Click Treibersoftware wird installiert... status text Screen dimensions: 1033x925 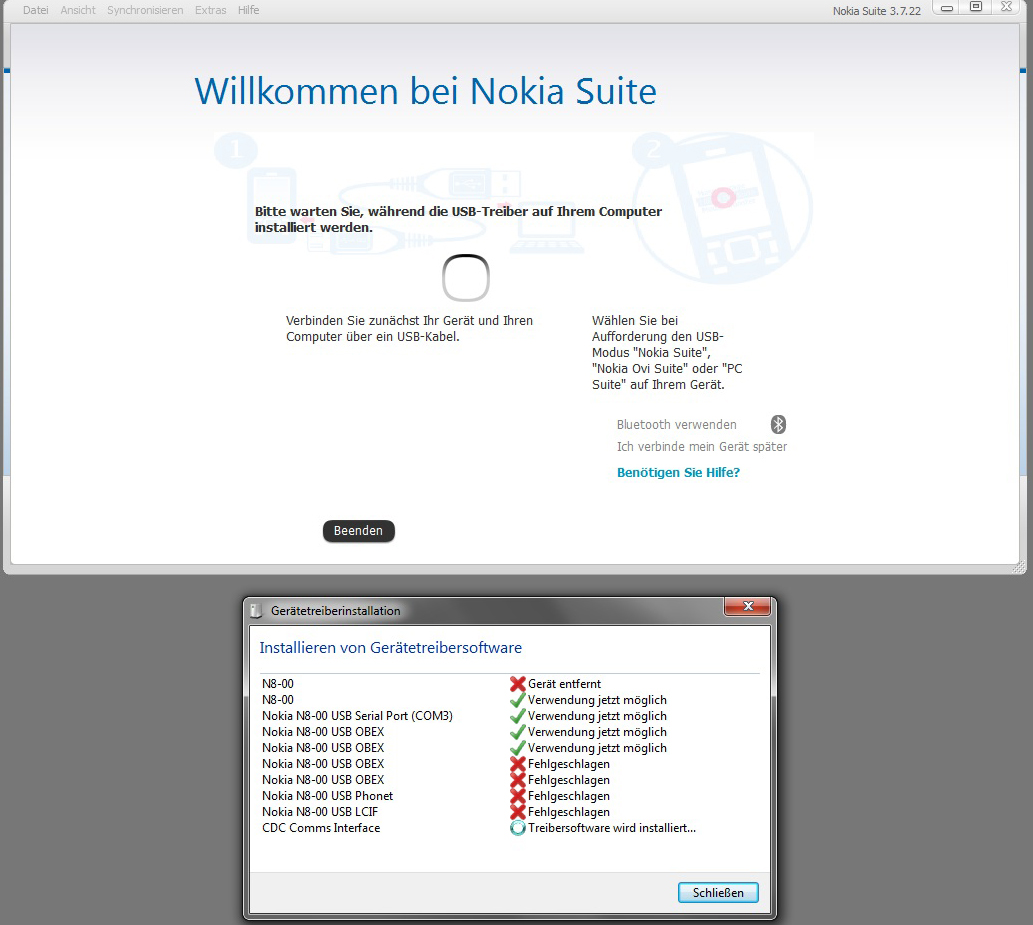click(x=611, y=828)
